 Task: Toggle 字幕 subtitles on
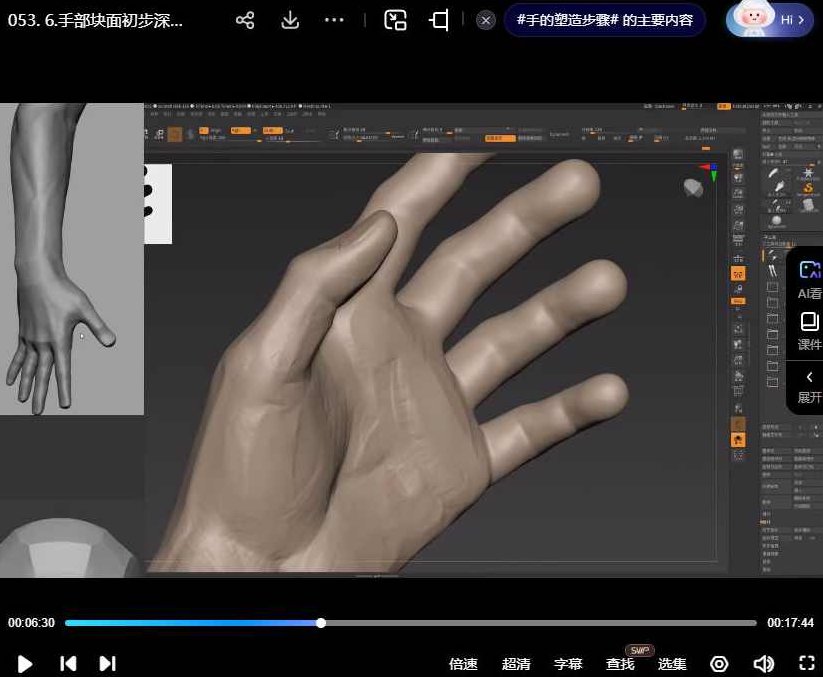[x=568, y=663]
